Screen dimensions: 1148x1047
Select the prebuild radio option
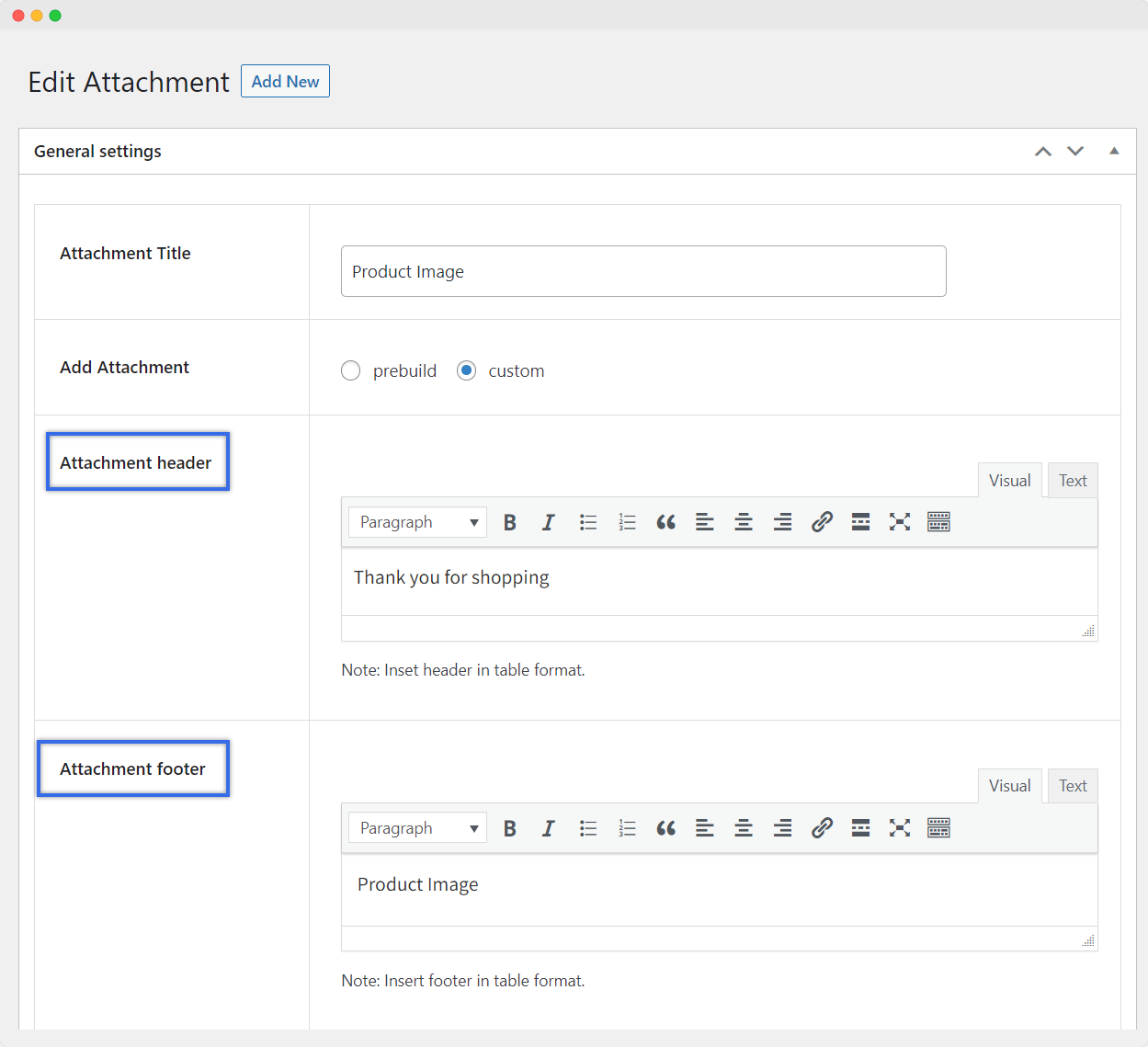tap(351, 370)
